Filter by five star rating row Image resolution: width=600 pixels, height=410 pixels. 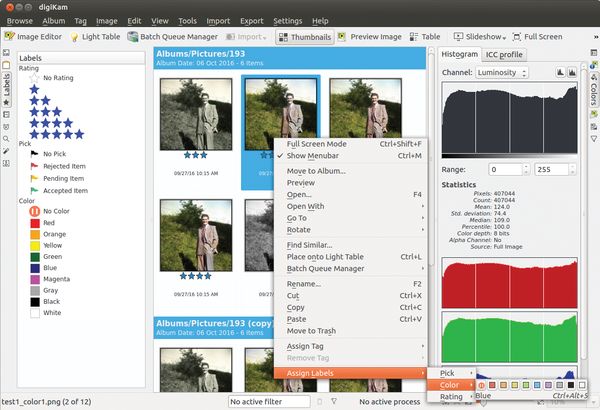57,134
